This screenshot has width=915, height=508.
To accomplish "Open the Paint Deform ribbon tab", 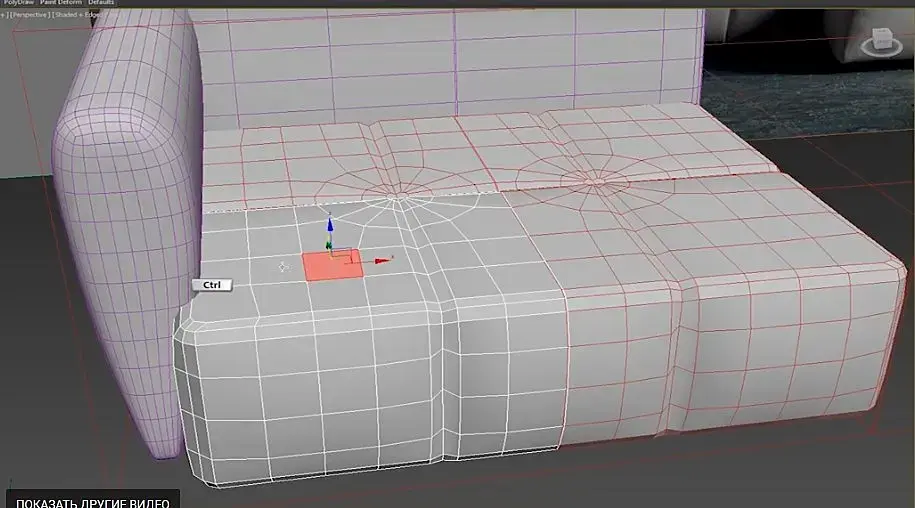I will click(61, 2).
